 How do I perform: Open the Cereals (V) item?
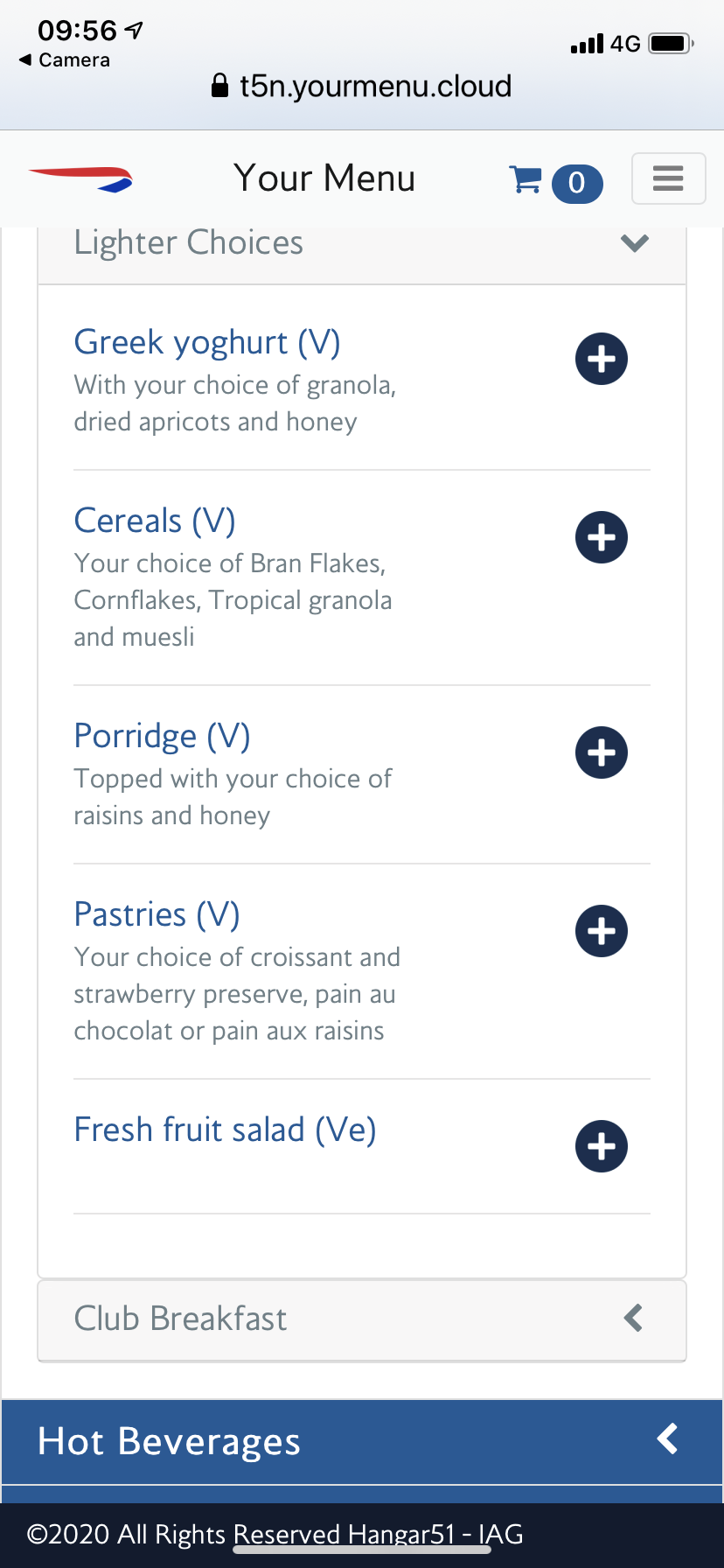tap(155, 521)
